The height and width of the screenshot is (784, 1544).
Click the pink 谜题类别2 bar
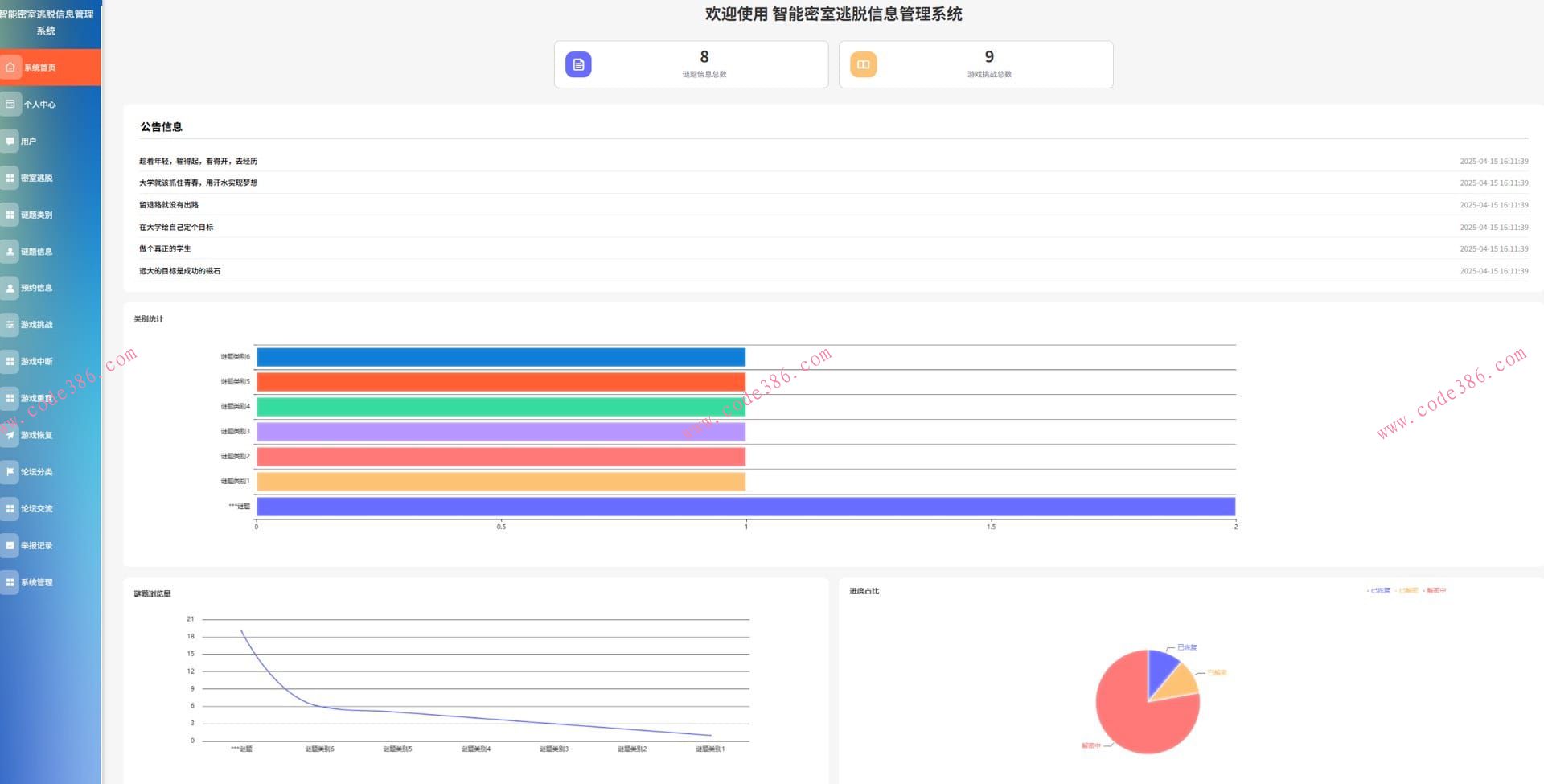pos(501,457)
